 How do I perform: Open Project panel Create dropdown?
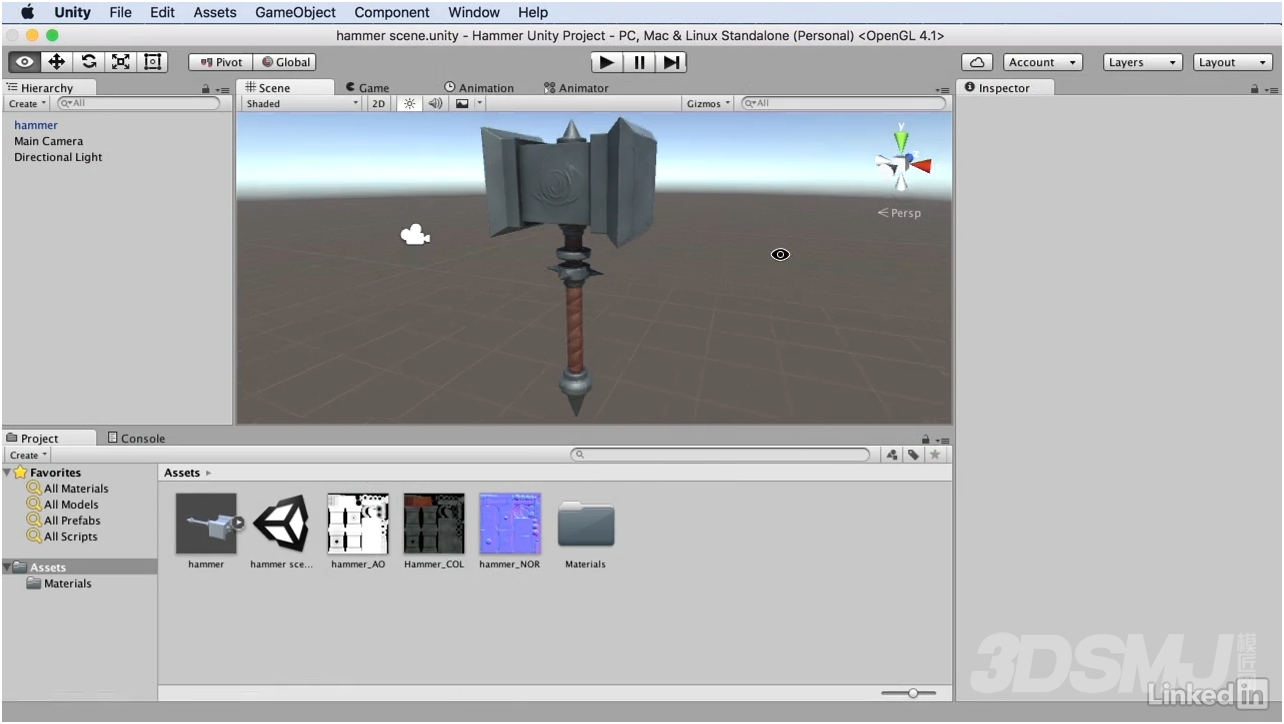coord(27,455)
